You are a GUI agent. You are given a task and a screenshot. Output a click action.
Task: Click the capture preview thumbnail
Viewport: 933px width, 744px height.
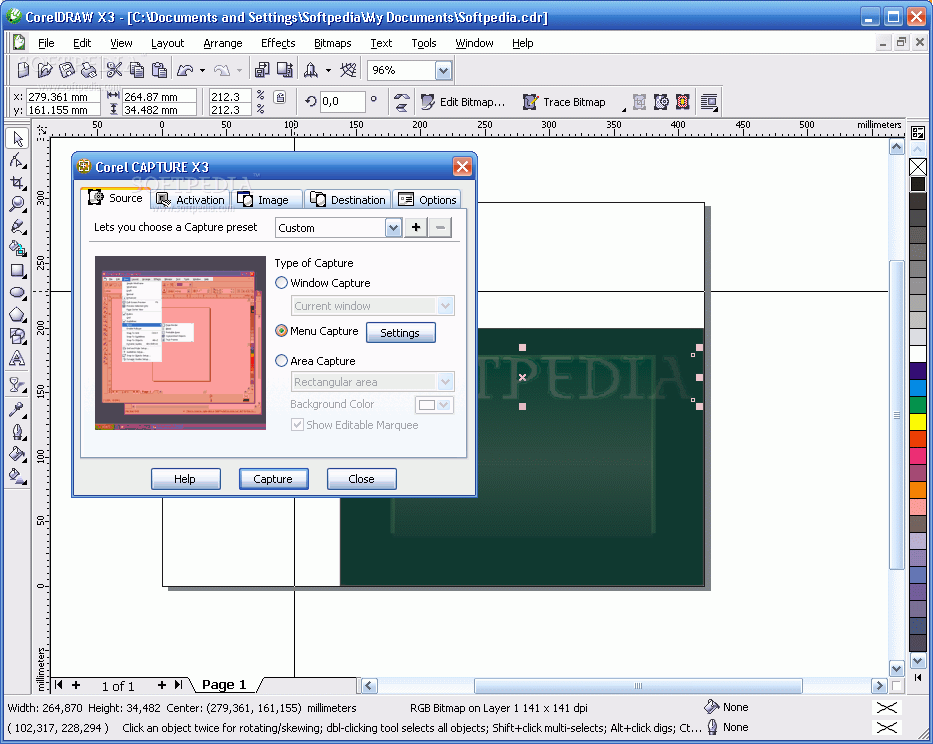(x=180, y=343)
